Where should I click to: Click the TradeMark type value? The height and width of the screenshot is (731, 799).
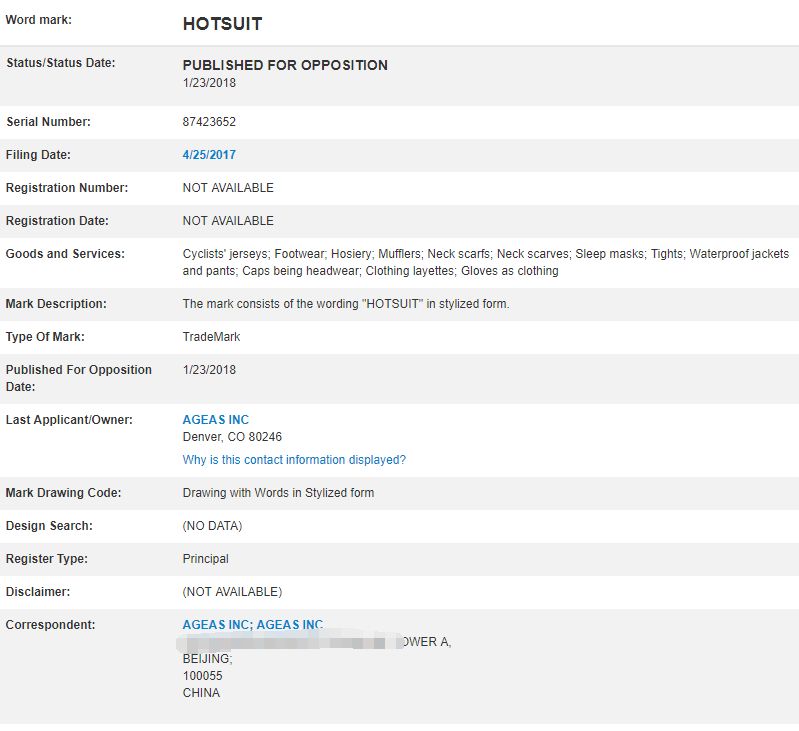pos(211,337)
